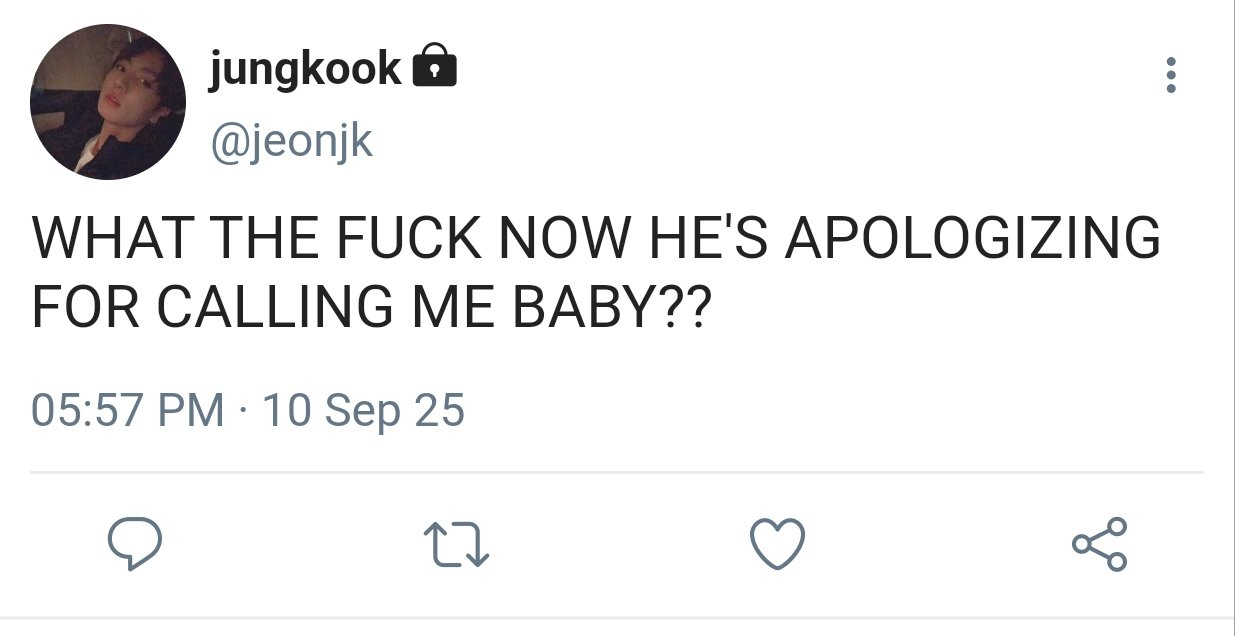Like the tweet with the heart icon
Viewport: 1235px width, 636px height.
pos(777,544)
